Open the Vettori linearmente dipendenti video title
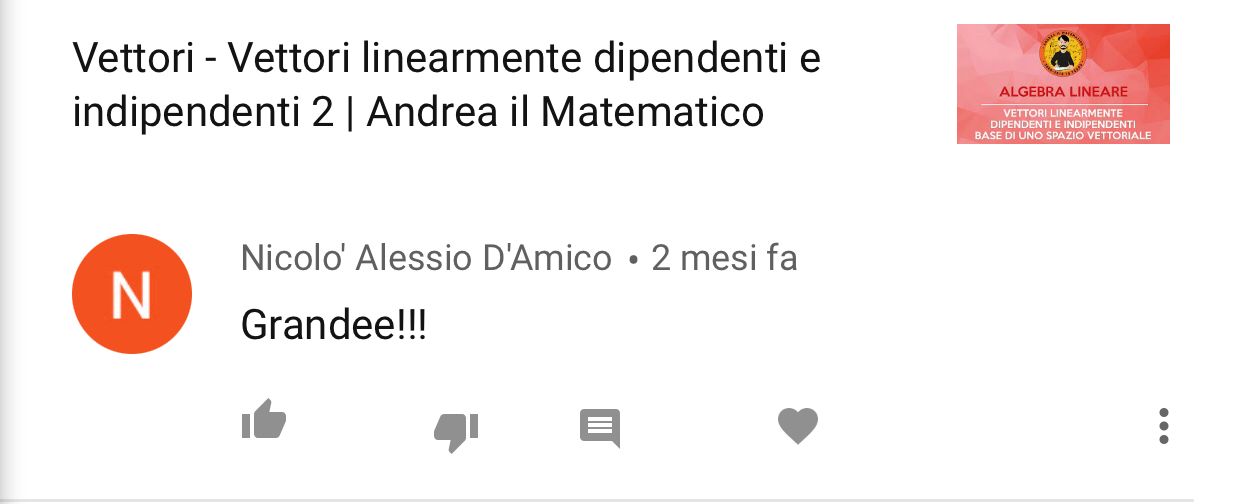1242x504 pixels. click(446, 86)
